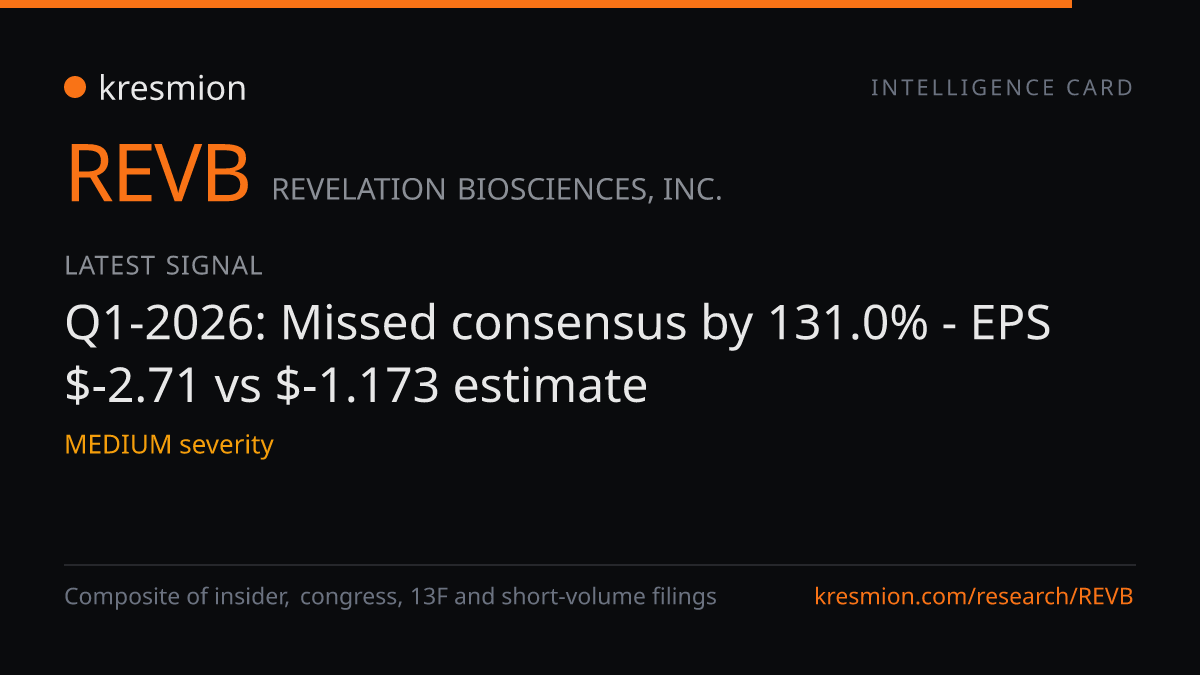1200x675 pixels.
Task: Click short-volume filings in the footer
Action: pyautogui.click(x=609, y=597)
